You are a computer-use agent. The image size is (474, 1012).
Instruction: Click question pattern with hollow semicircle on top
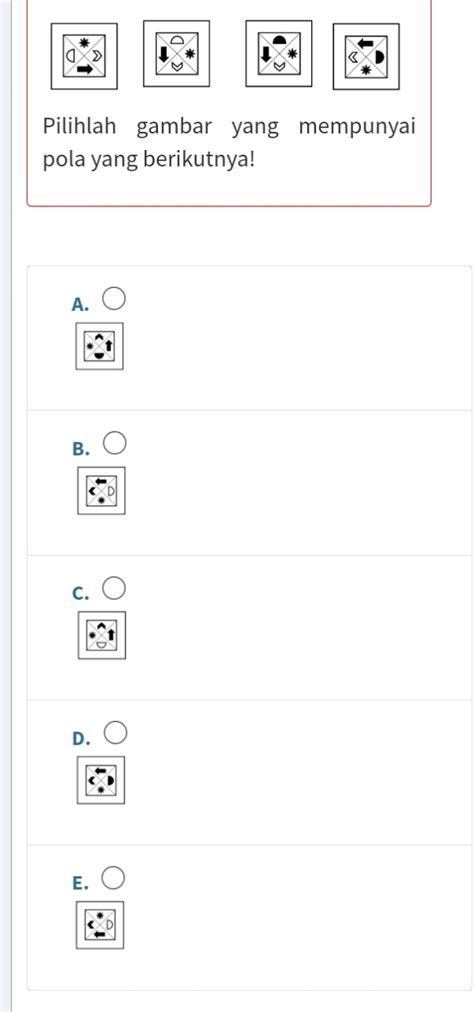coord(176,54)
